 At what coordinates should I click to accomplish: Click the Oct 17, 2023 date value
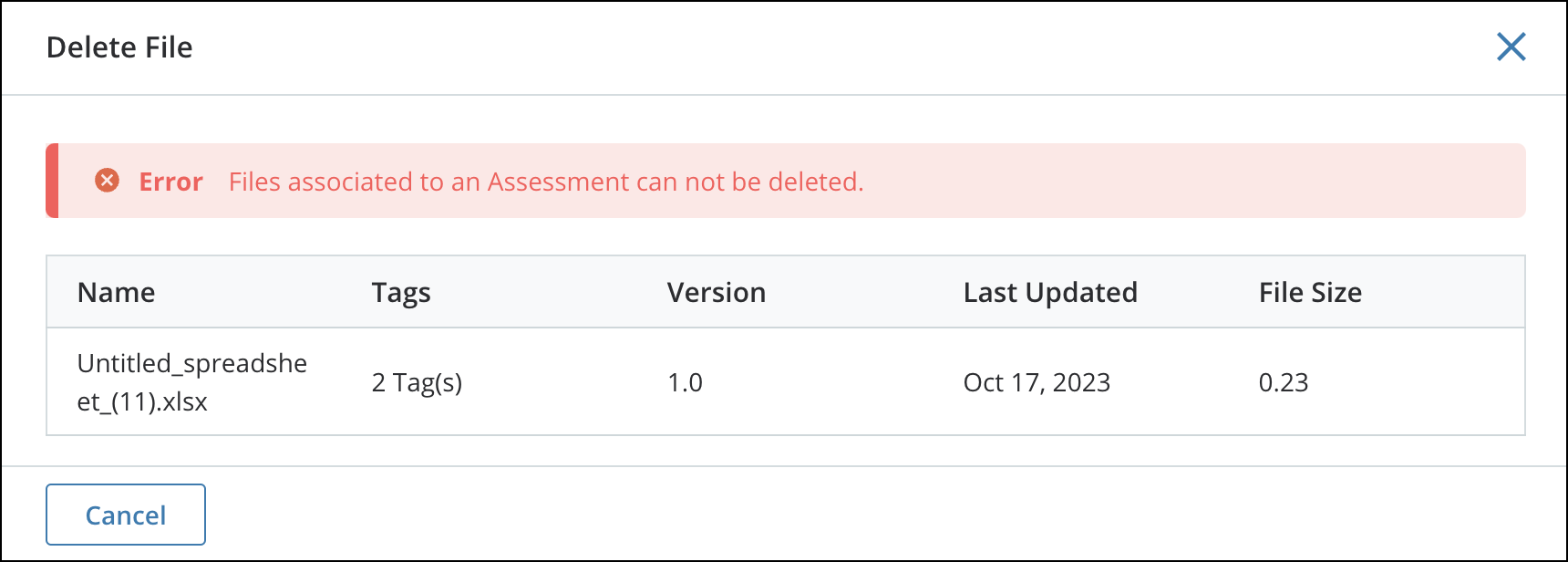1037,382
